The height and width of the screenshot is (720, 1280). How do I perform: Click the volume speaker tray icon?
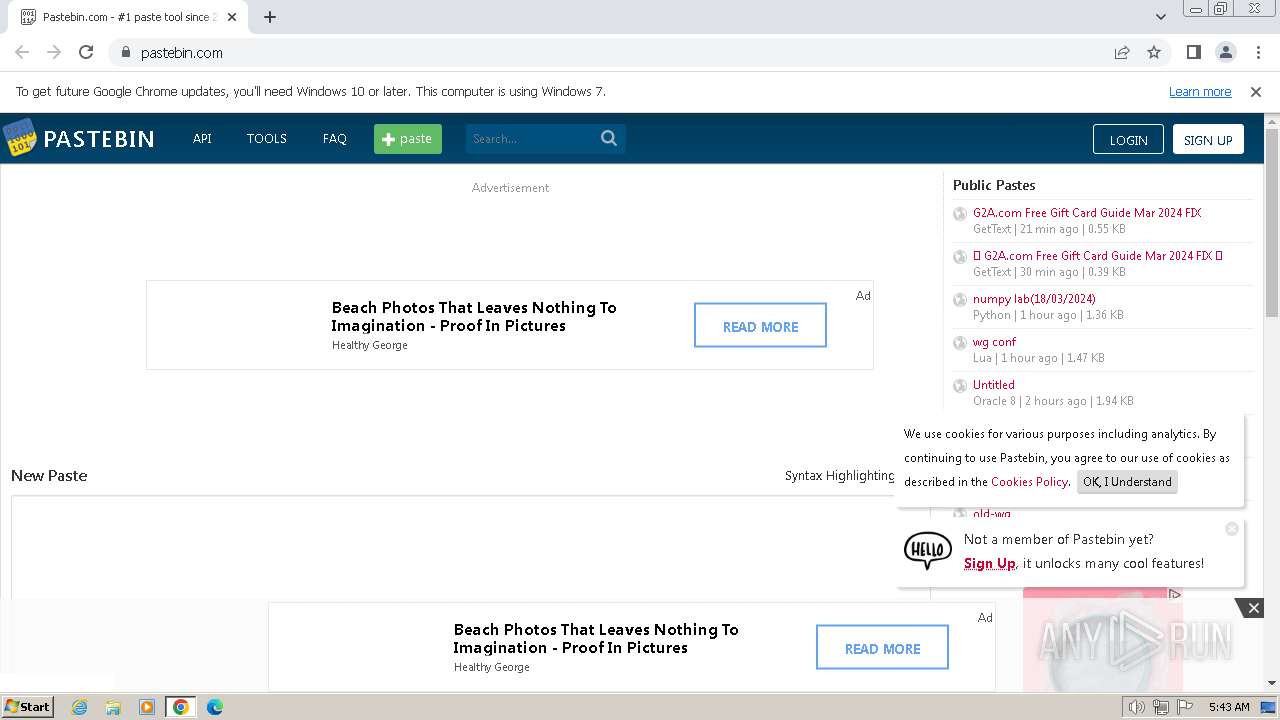pyautogui.click(x=1137, y=707)
